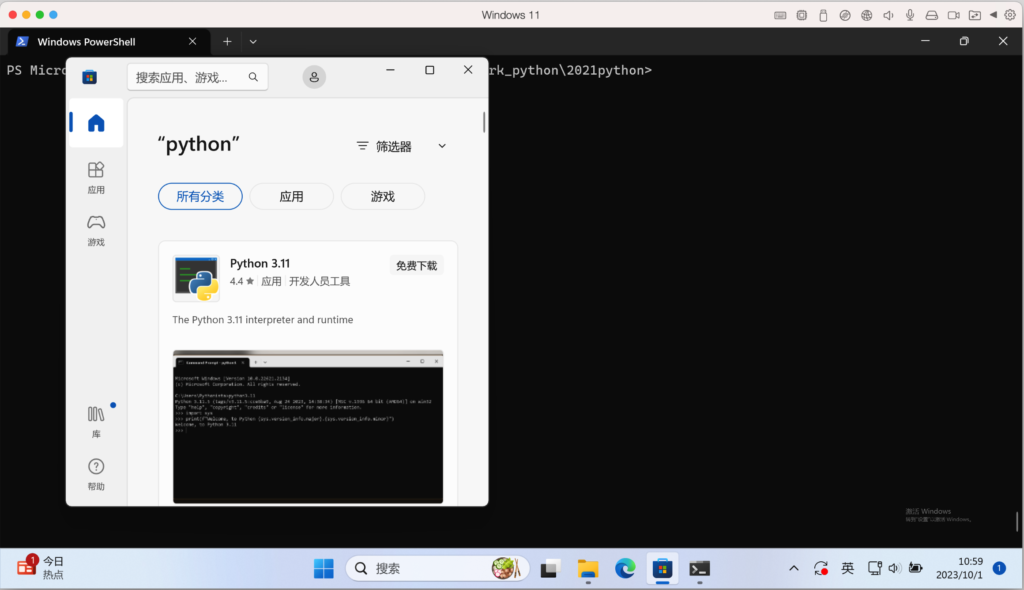Click the sync update tray icon
This screenshot has height=590, width=1024.
coord(821,568)
